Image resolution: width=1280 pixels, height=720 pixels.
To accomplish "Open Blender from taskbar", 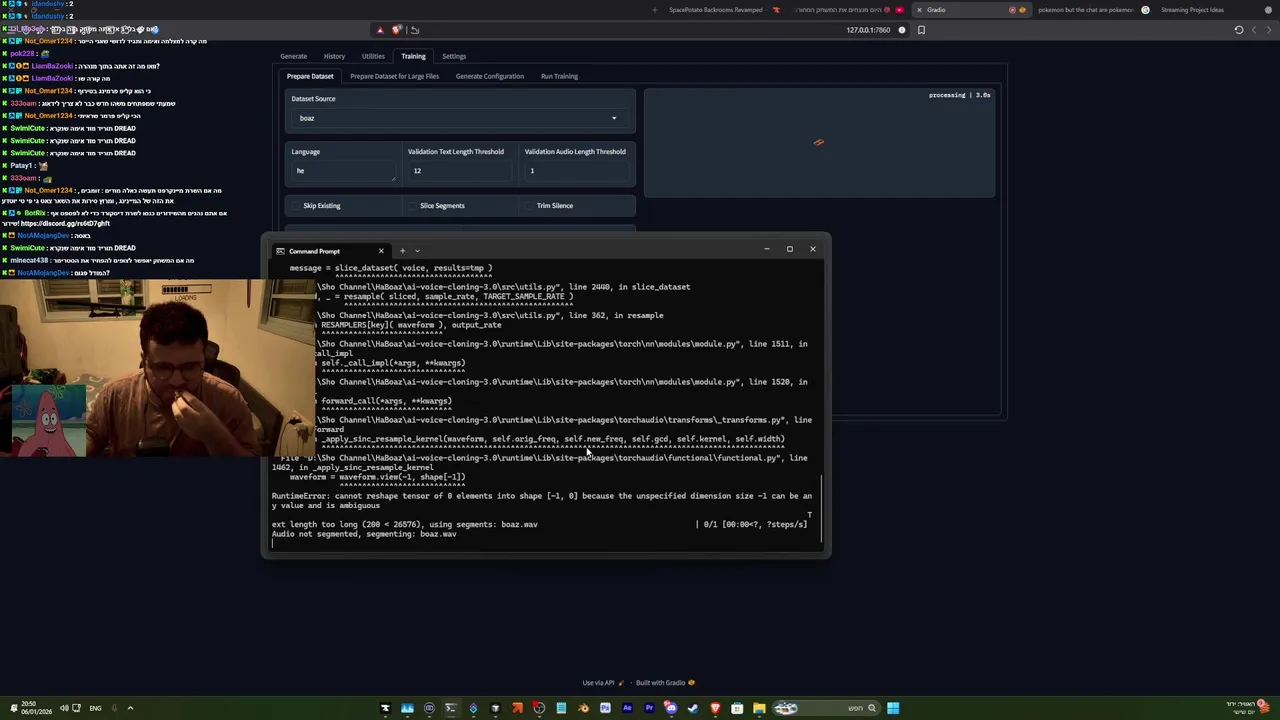I will coord(583,708).
